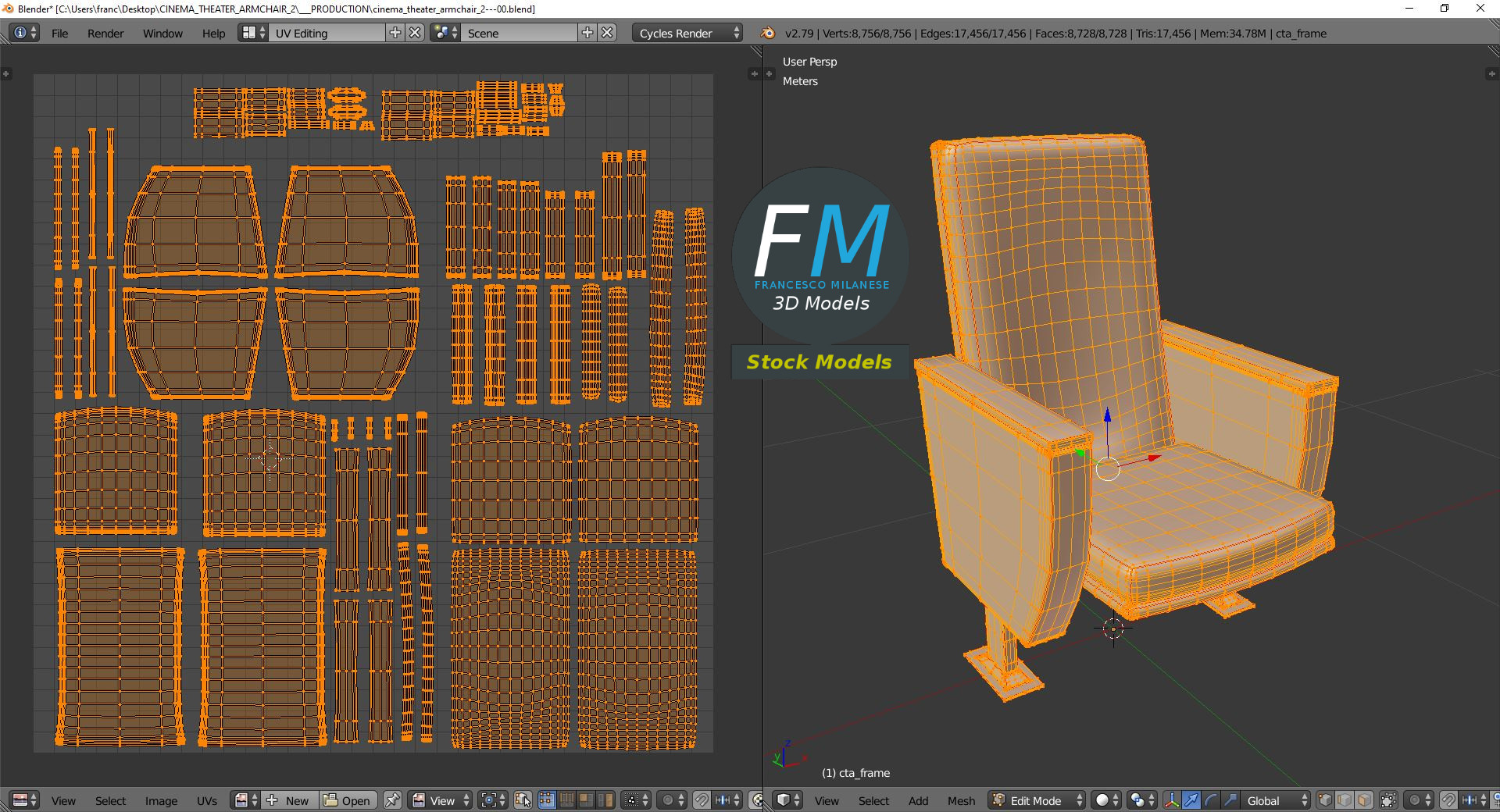Toggle UV selection sync with mesh
This screenshot has width=1500, height=812.
tap(523, 800)
